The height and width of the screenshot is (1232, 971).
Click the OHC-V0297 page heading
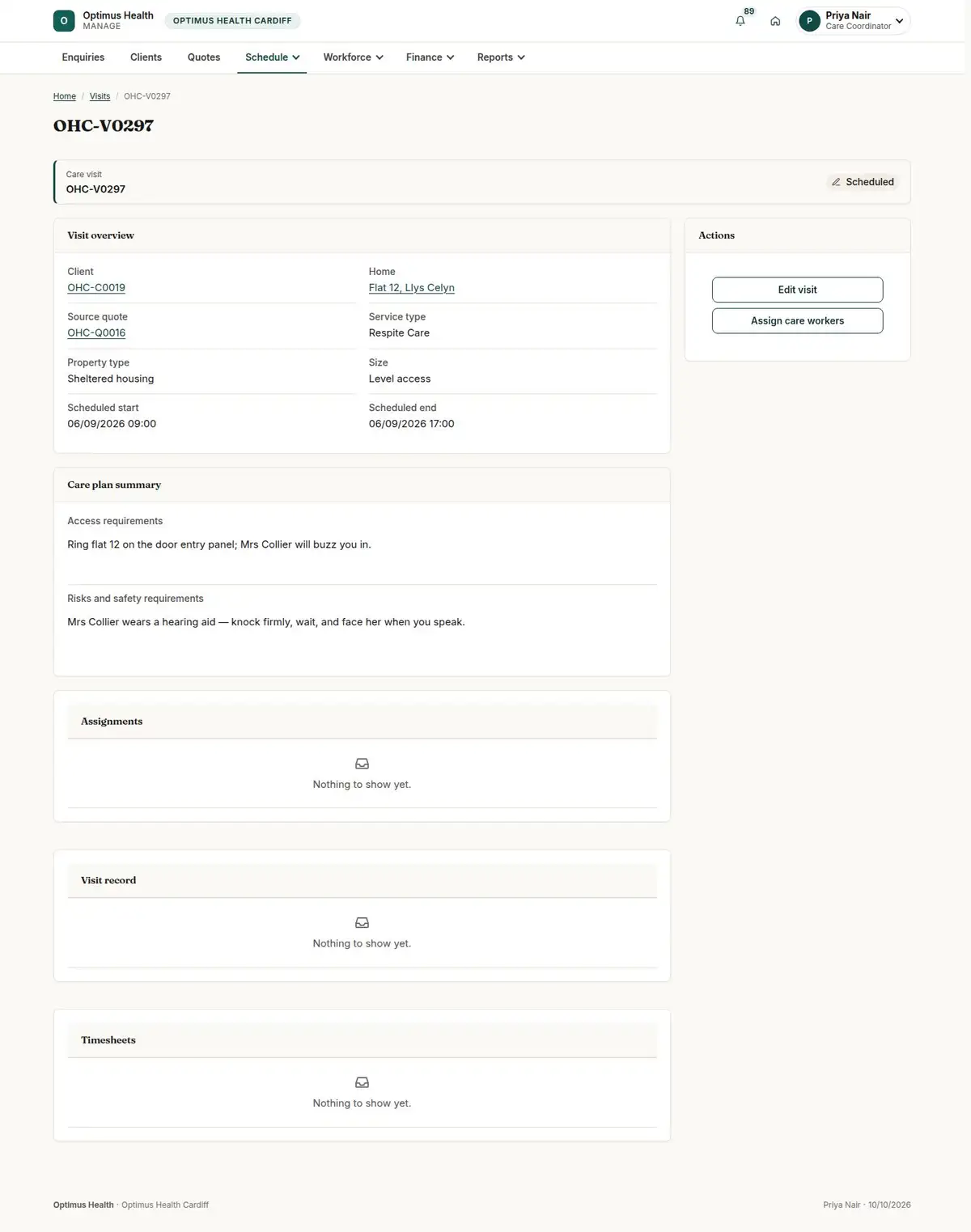click(104, 125)
